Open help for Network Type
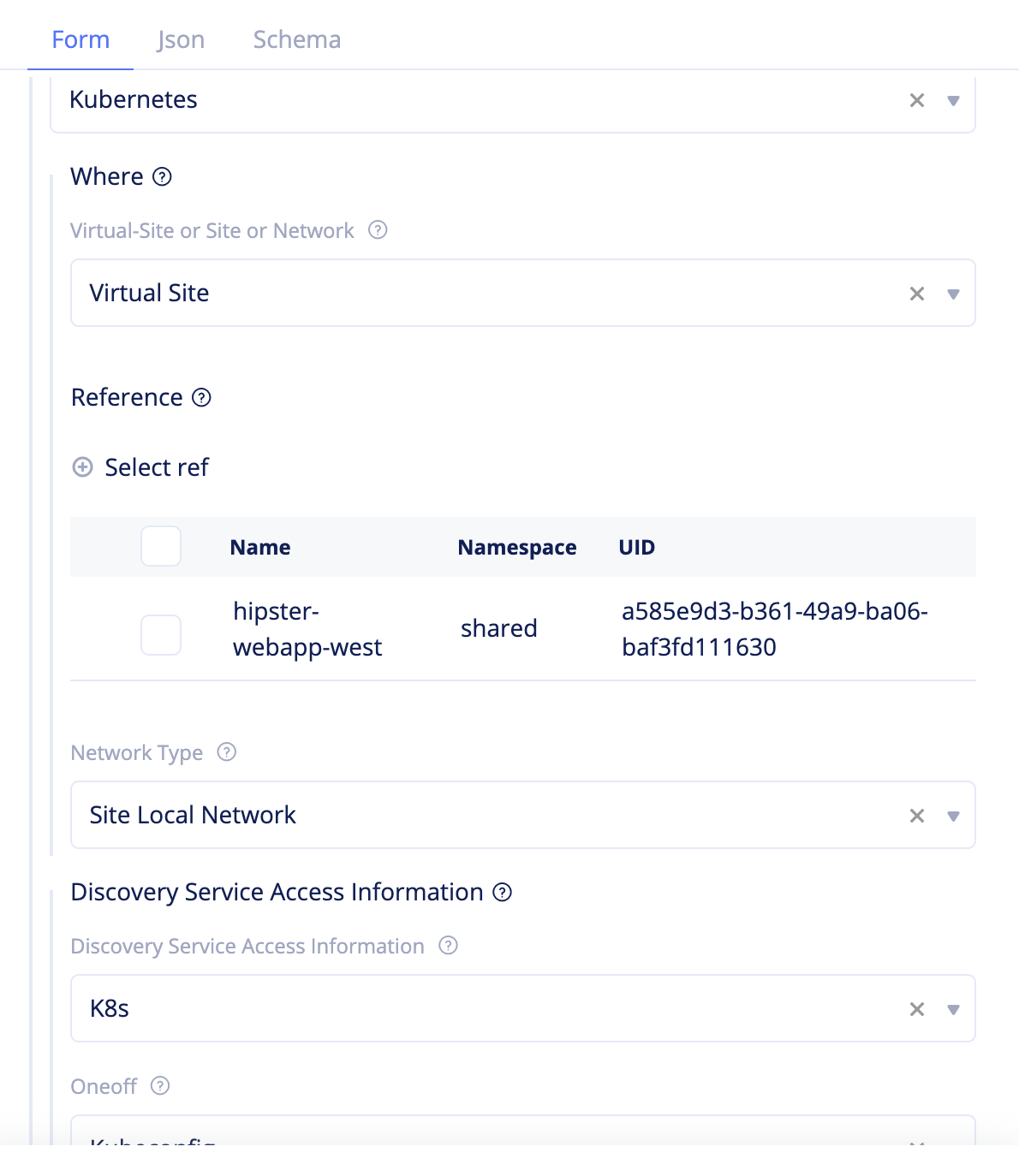 (226, 752)
